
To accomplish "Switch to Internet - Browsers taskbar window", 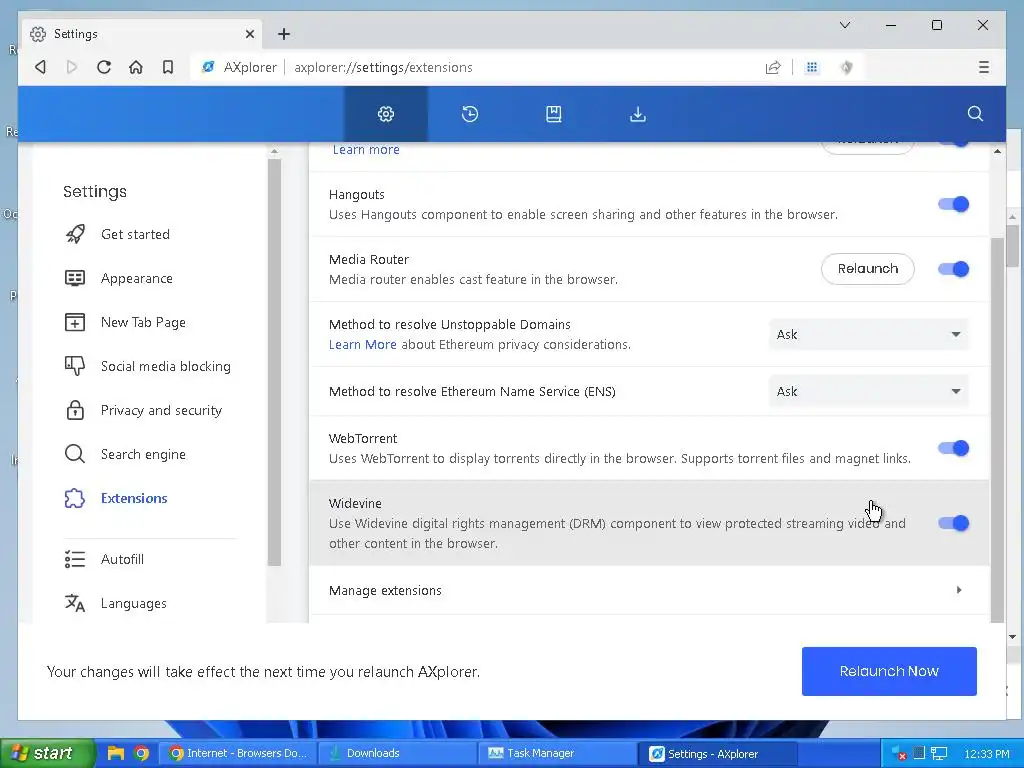I will tap(238, 753).
